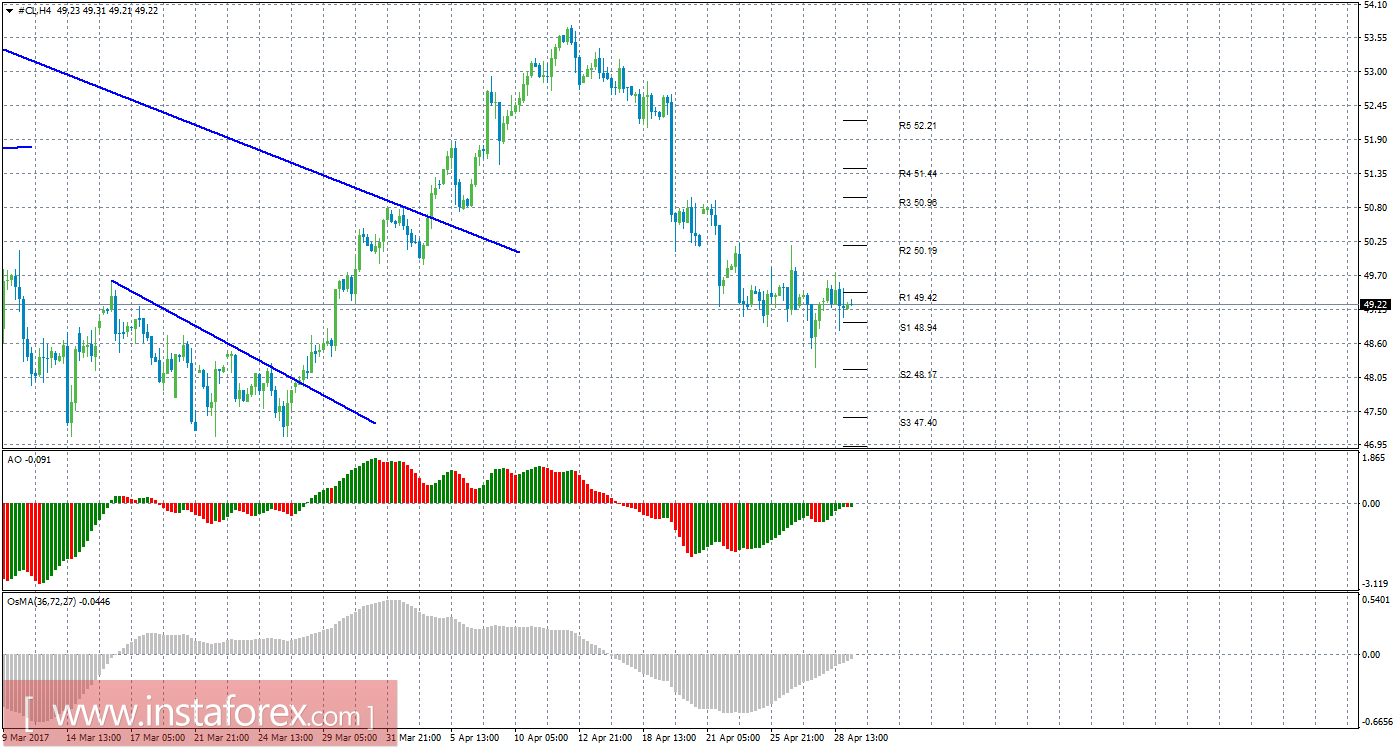
Task: Click the R1 49.42 pivot label
Action: point(917,298)
